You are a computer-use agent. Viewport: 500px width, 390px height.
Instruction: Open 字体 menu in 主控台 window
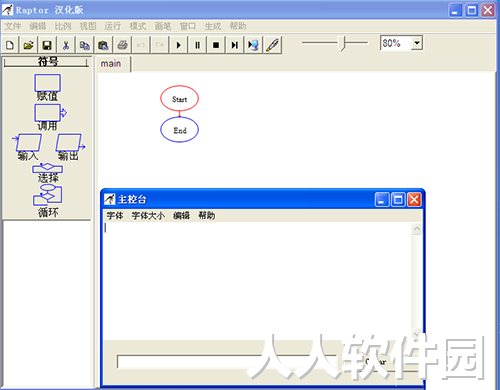115,216
